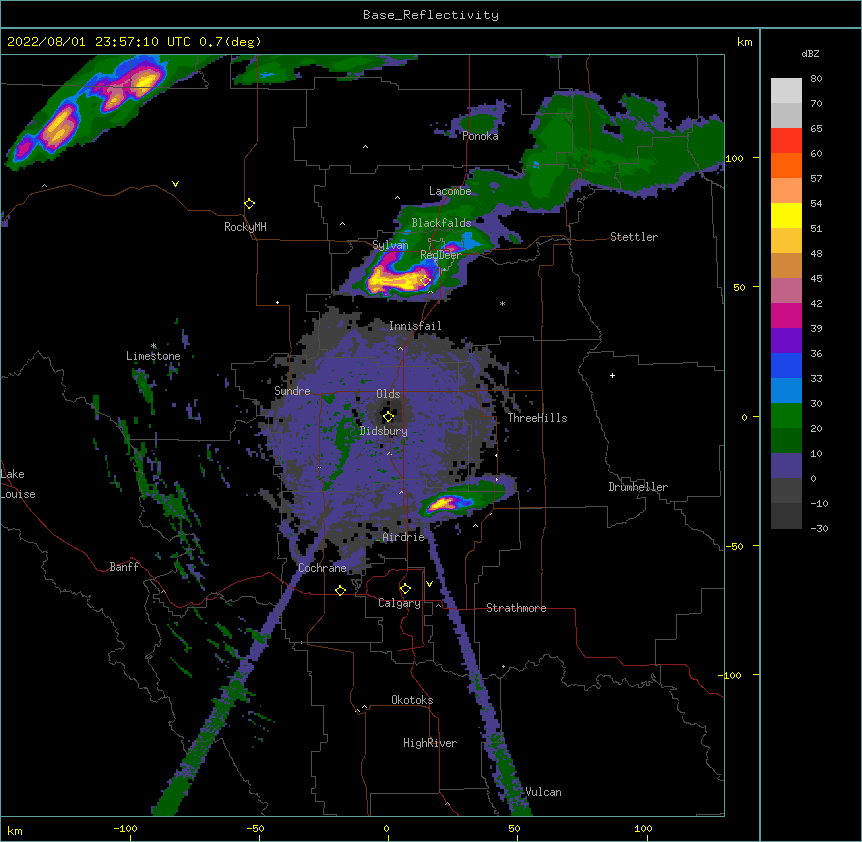Click the Lake Louise label

18,484
